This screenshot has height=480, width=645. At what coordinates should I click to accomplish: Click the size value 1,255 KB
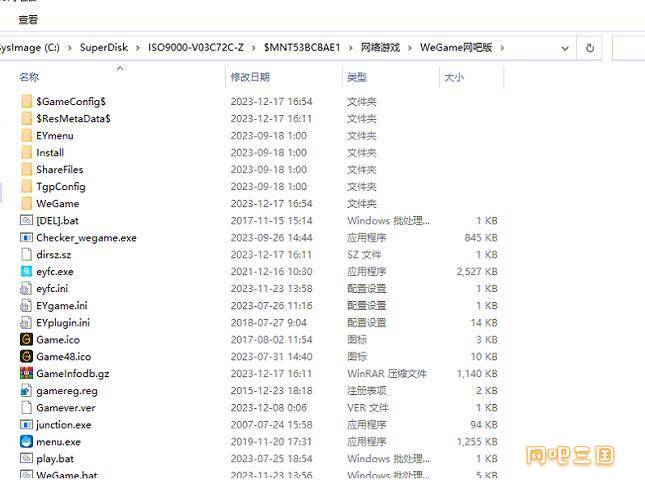[477, 442]
